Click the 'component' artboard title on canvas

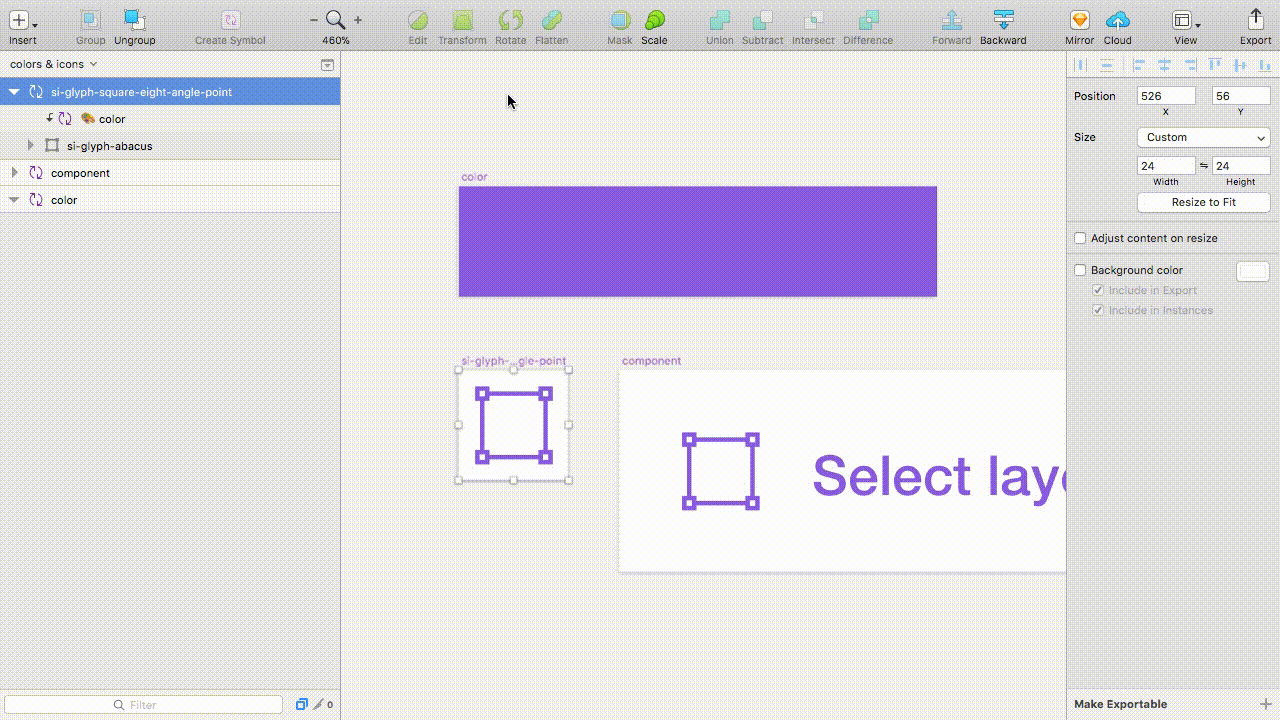pyautogui.click(x=651, y=361)
